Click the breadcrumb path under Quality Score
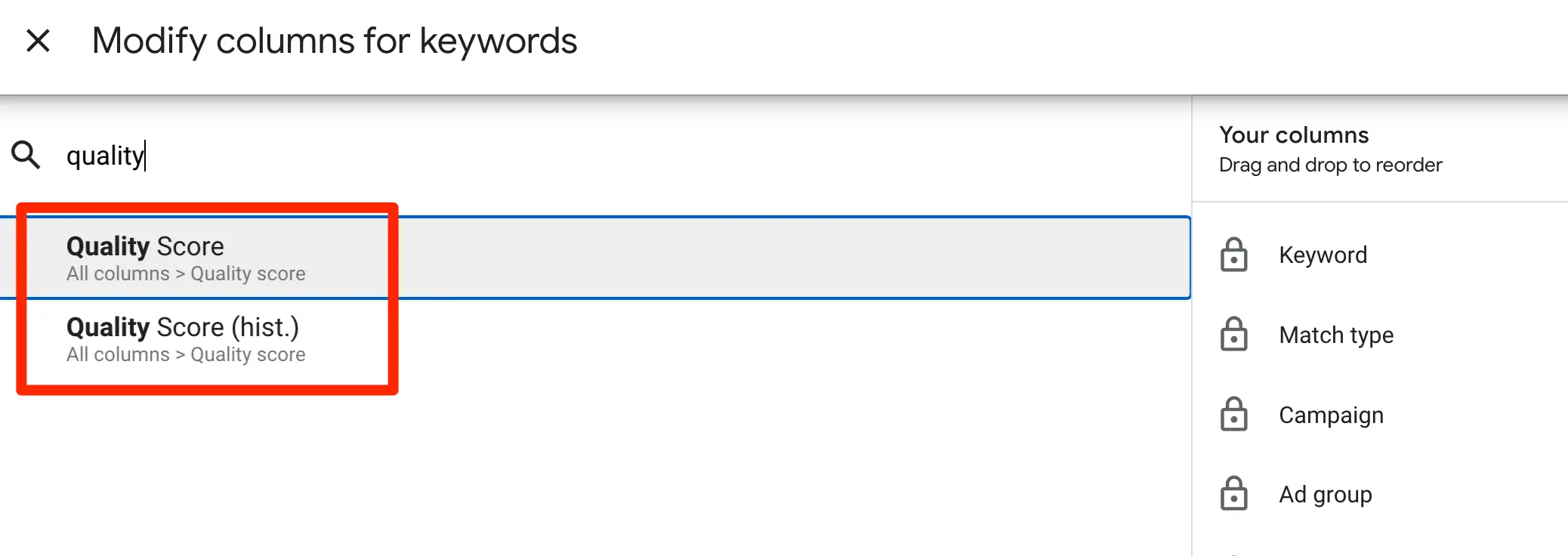 tap(186, 273)
